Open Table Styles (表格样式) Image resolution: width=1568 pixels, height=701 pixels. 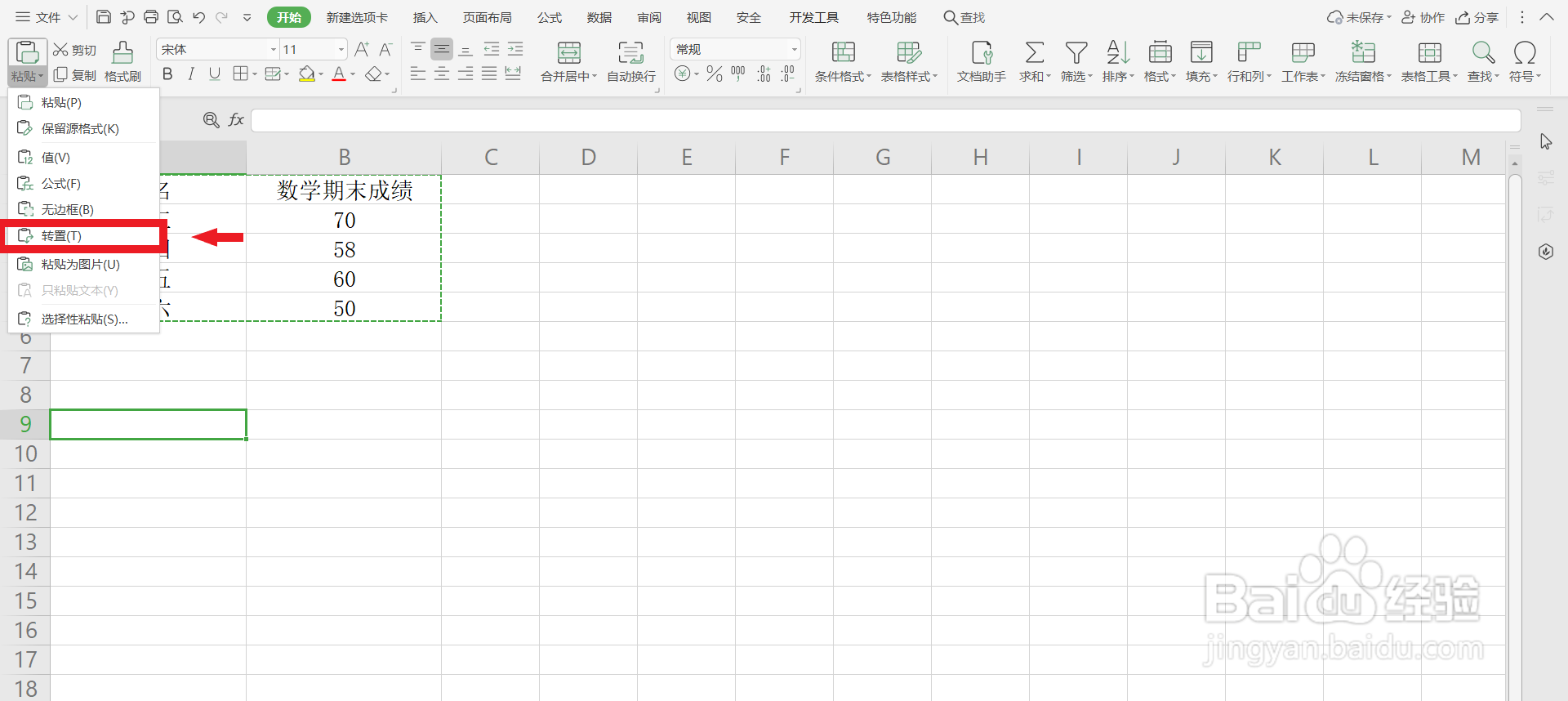[909, 61]
